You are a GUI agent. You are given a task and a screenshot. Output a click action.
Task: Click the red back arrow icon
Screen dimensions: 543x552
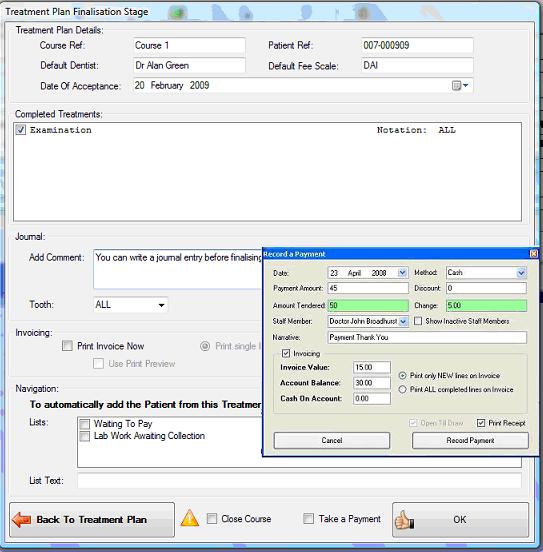point(21,520)
